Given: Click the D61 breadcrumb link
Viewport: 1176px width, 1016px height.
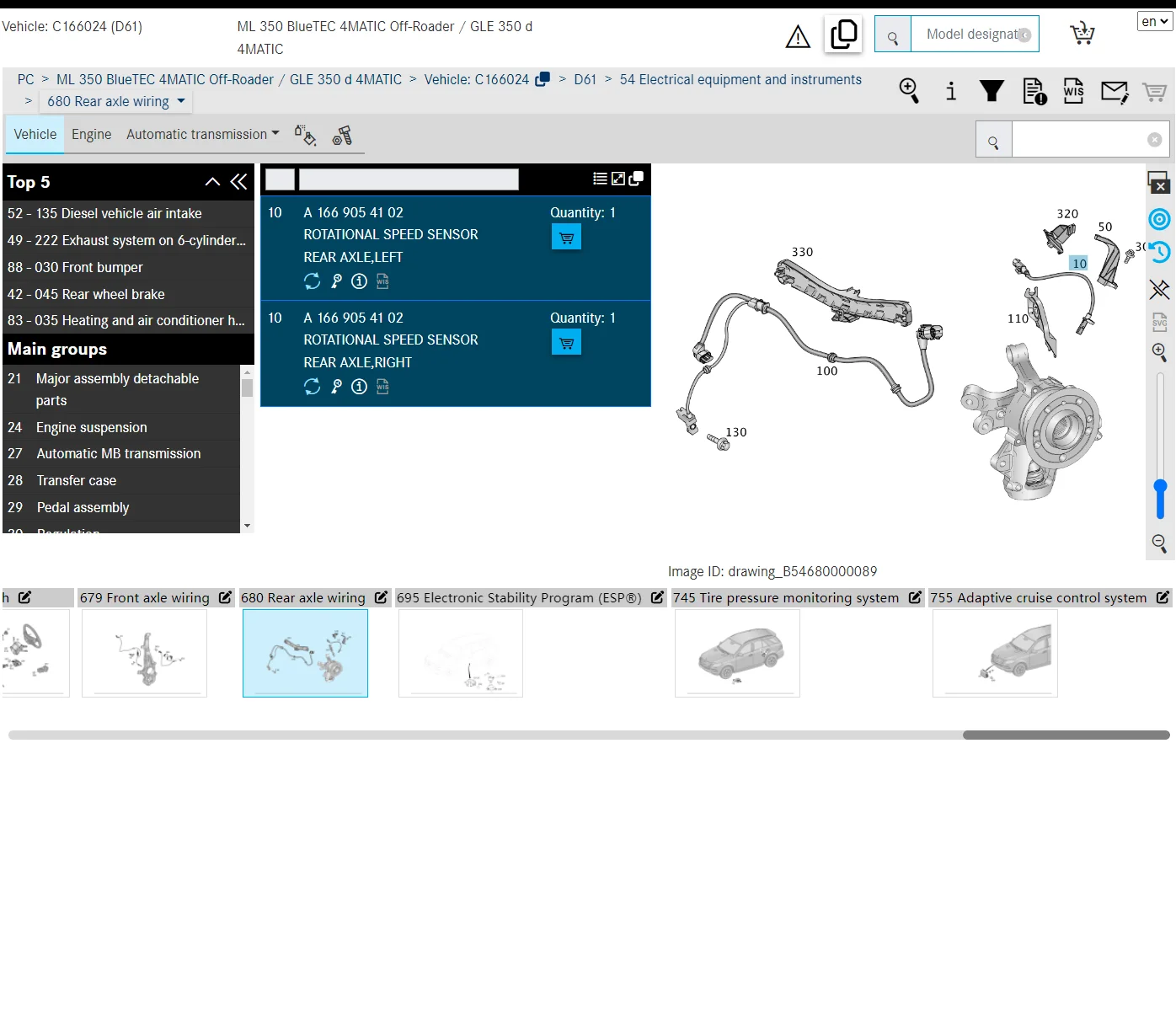Looking at the screenshot, I should [x=585, y=80].
